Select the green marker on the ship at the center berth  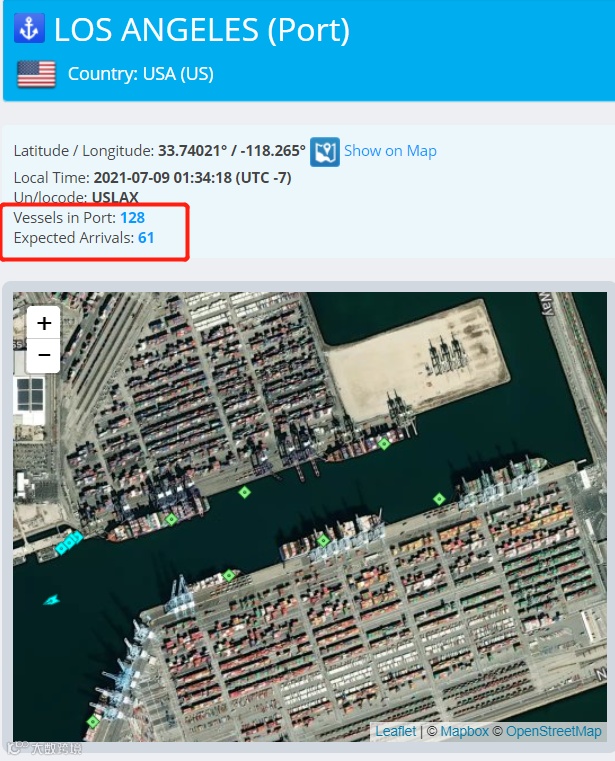point(323,540)
